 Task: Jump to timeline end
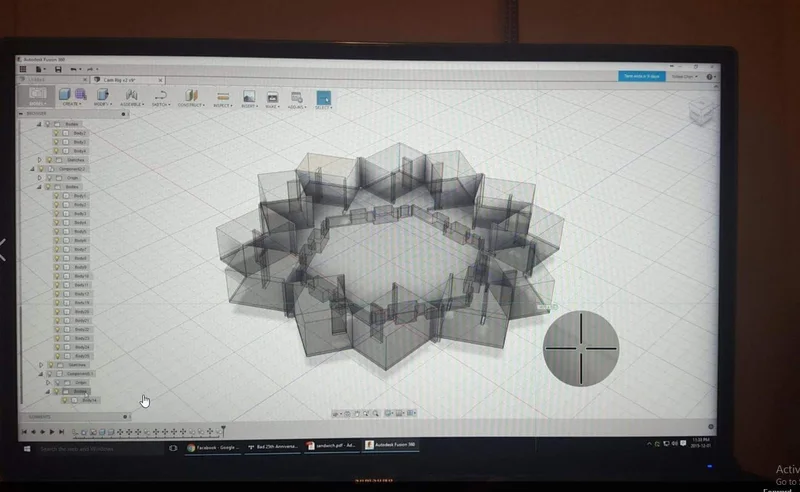click(x=61, y=432)
